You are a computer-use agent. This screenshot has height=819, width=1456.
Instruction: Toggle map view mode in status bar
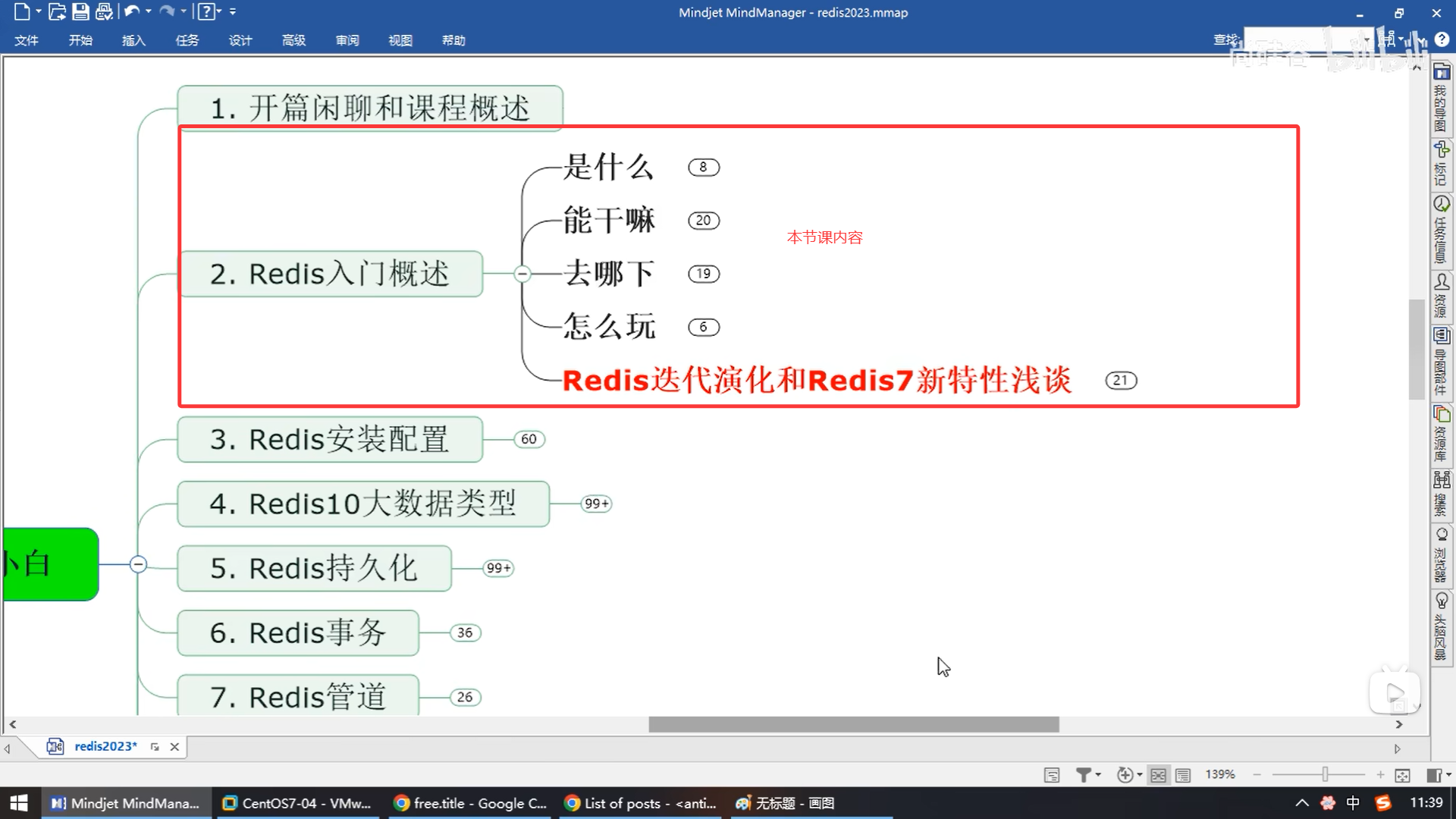[x=1158, y=774]
